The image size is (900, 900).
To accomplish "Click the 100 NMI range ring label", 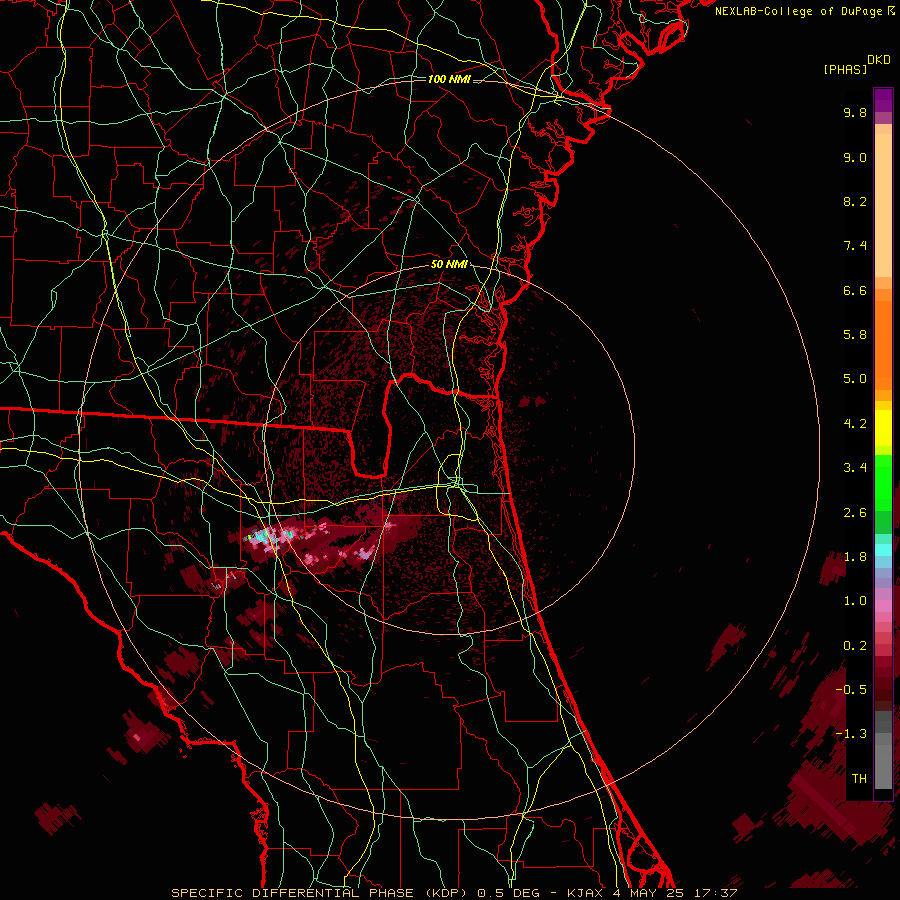I will click(449, 79).
